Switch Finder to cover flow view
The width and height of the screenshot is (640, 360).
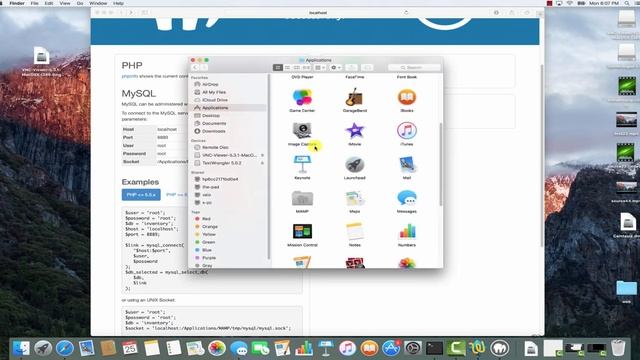pos(306,67)
